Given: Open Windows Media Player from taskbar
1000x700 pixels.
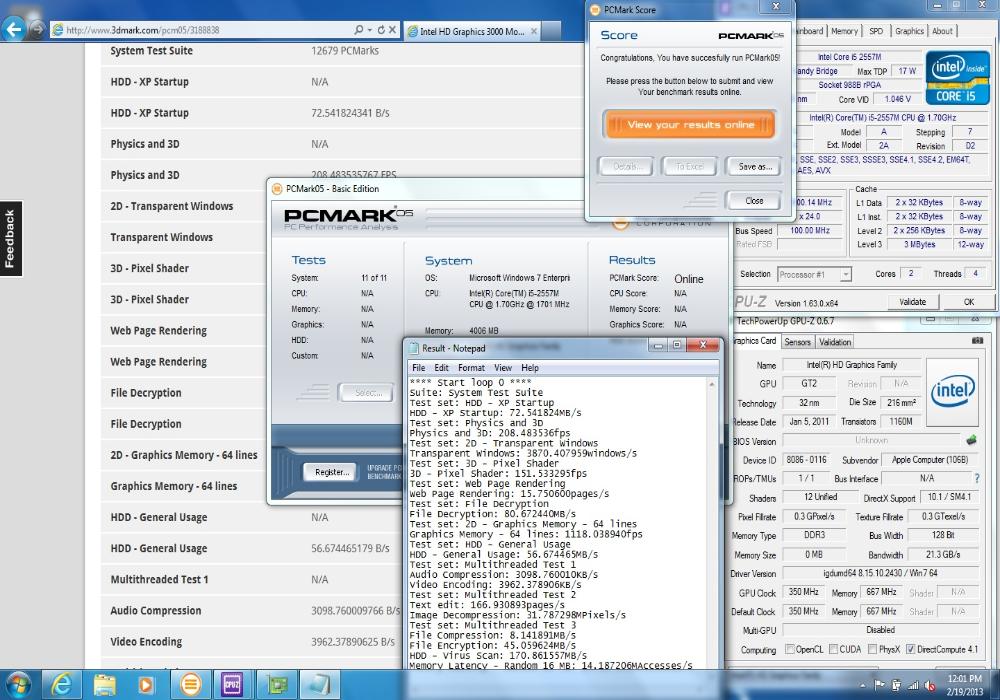Looking at the screenshot, I should coord(146,685).
